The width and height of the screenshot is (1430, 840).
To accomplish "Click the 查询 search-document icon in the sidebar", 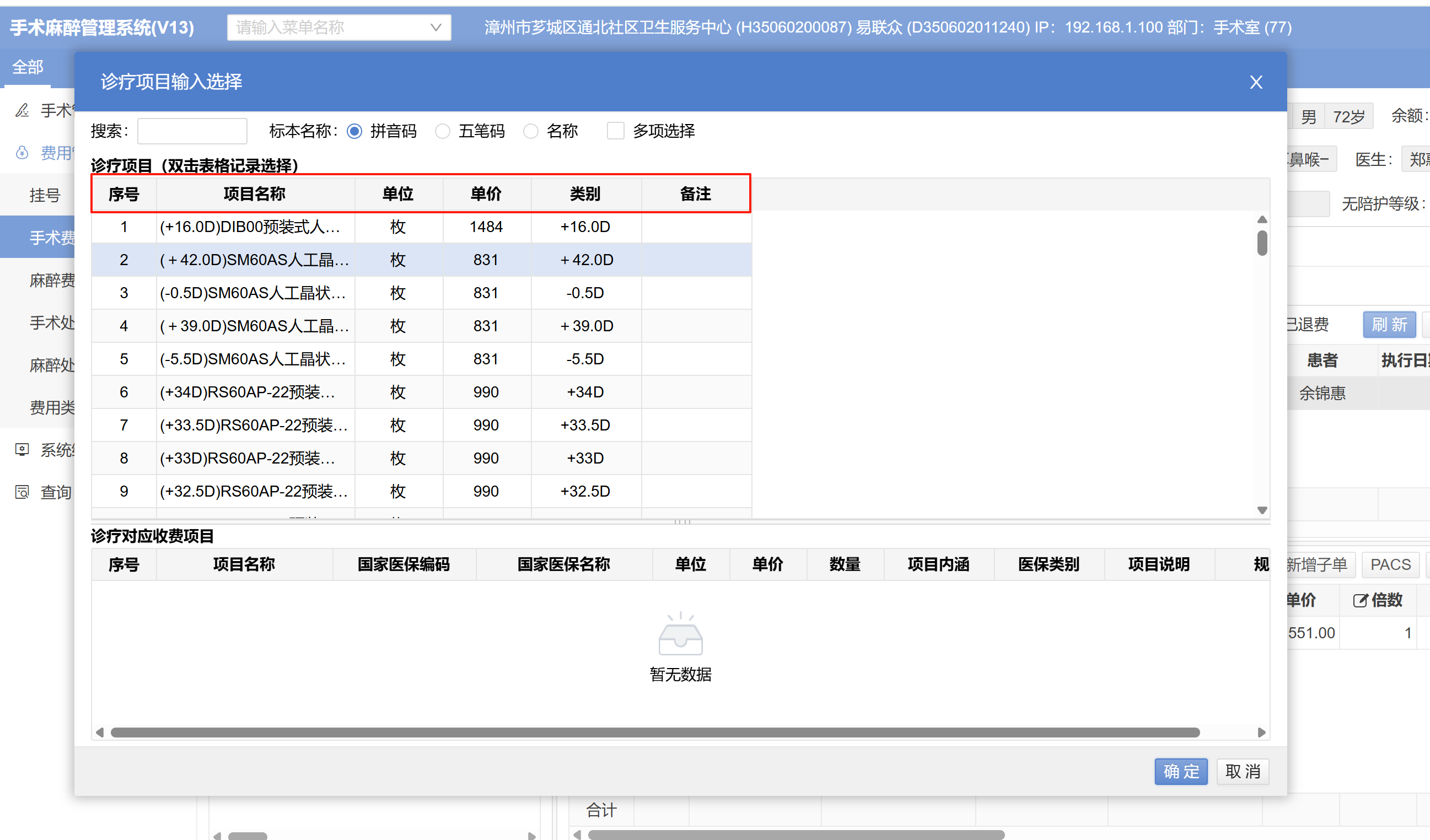I will 22,492.
